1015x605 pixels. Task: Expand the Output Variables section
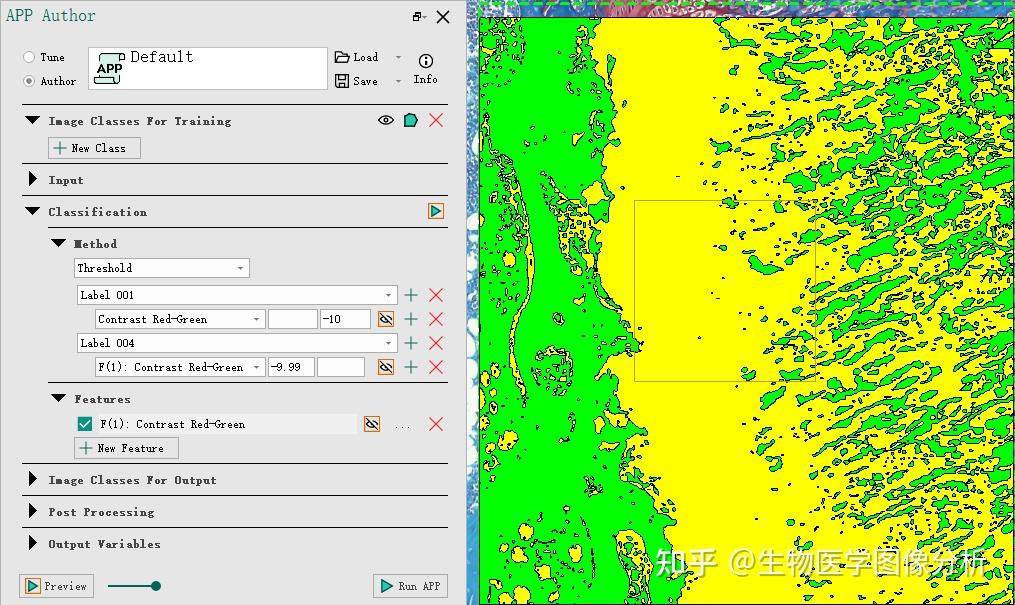click(33, 544)
